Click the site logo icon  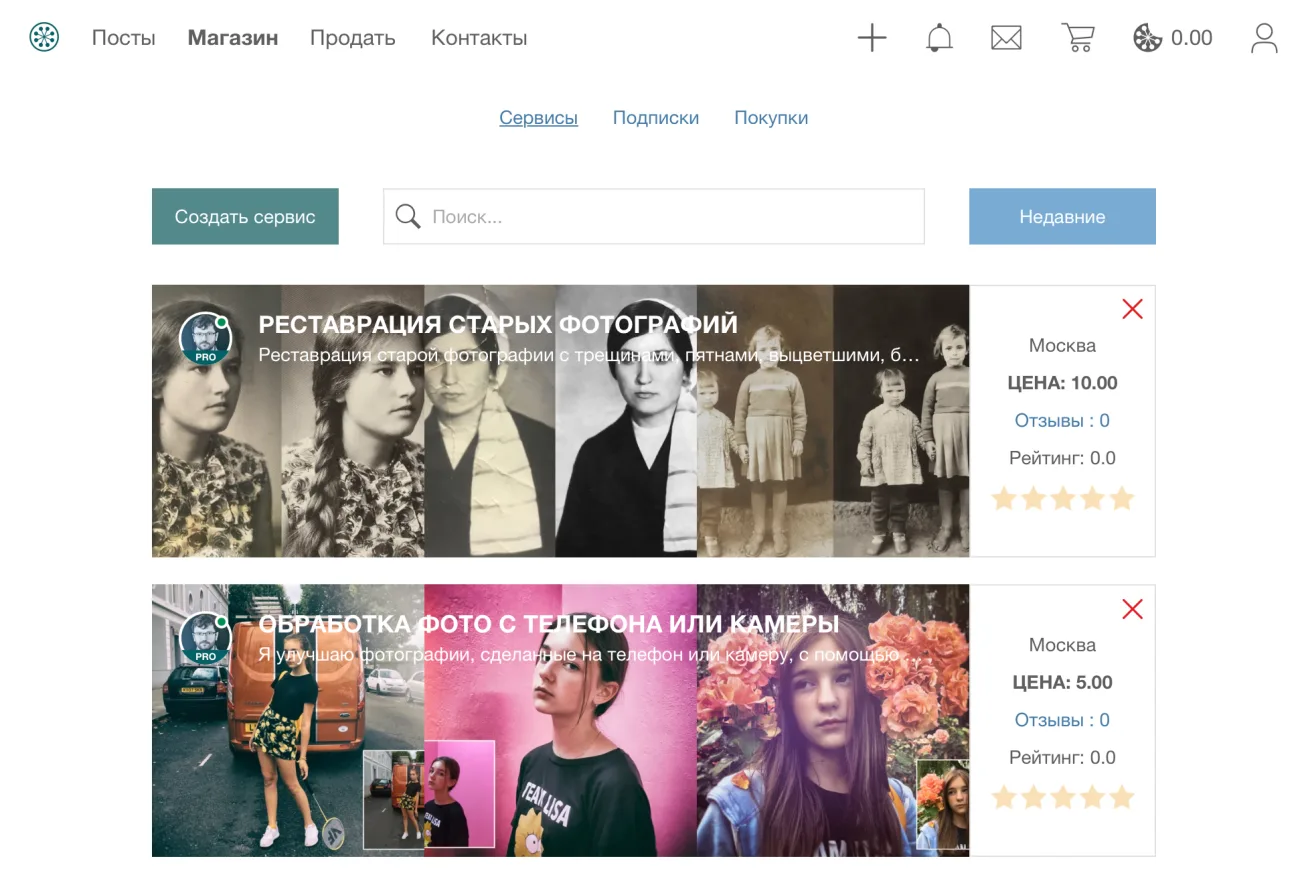tap(44, 38)
